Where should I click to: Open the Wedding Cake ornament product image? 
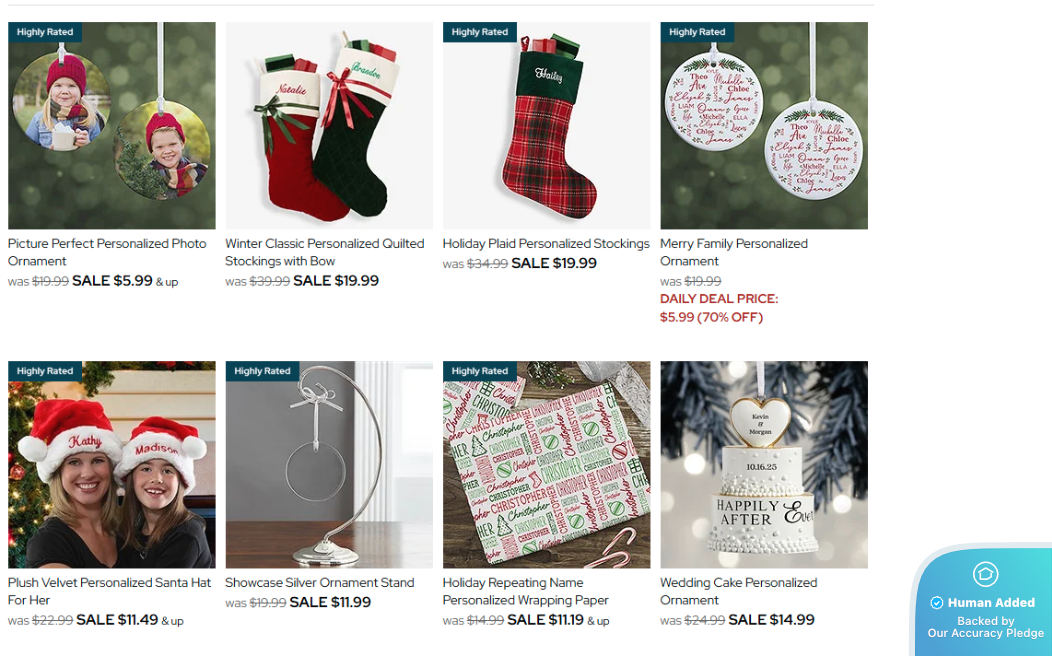pos(764,465)
